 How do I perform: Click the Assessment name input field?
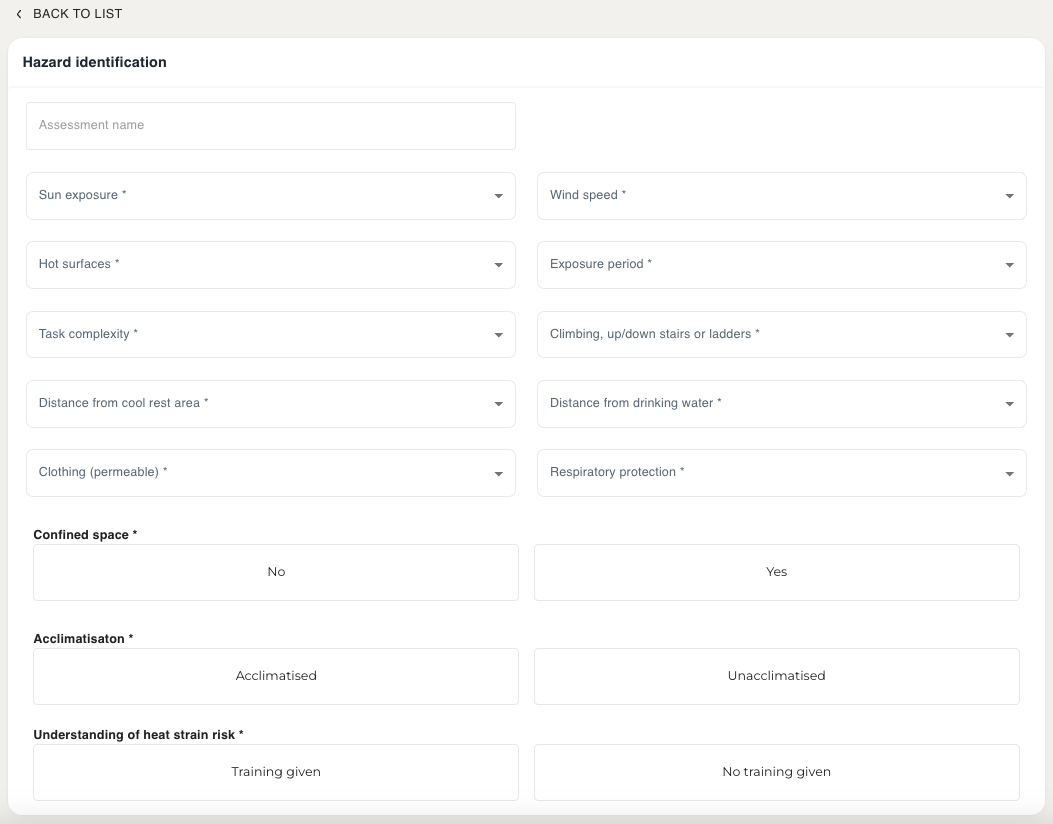(270, 126)
